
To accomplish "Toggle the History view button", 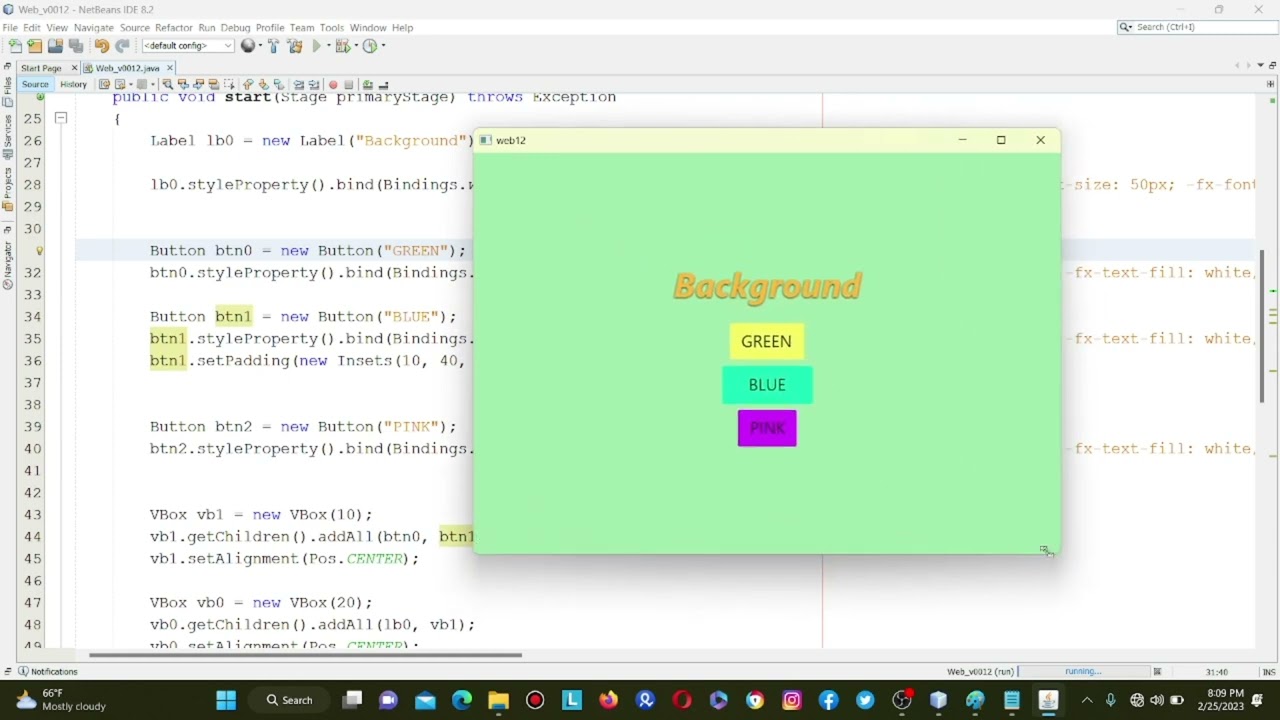I will [73, 85].
